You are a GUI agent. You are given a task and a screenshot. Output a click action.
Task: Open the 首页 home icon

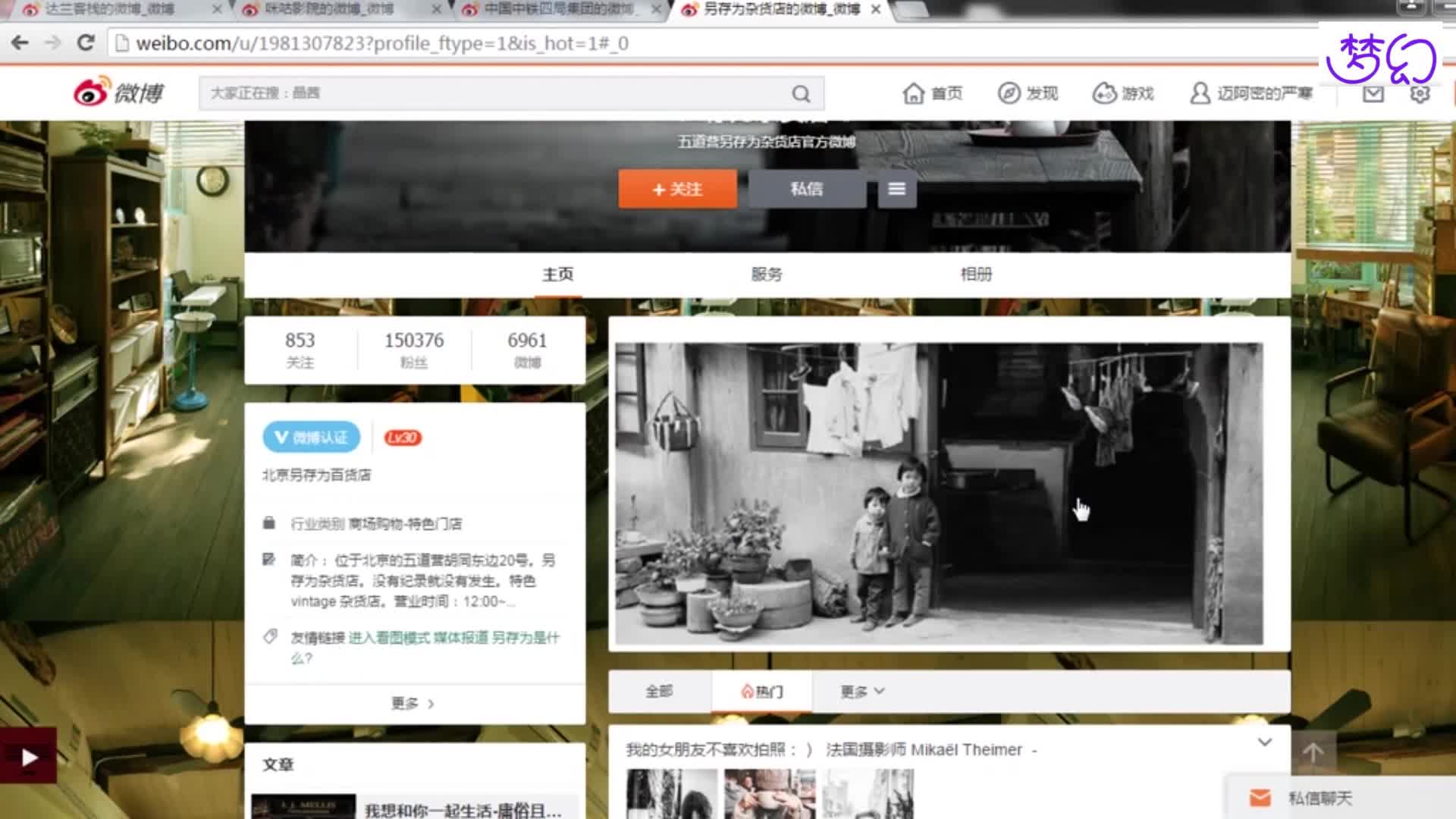914,93
